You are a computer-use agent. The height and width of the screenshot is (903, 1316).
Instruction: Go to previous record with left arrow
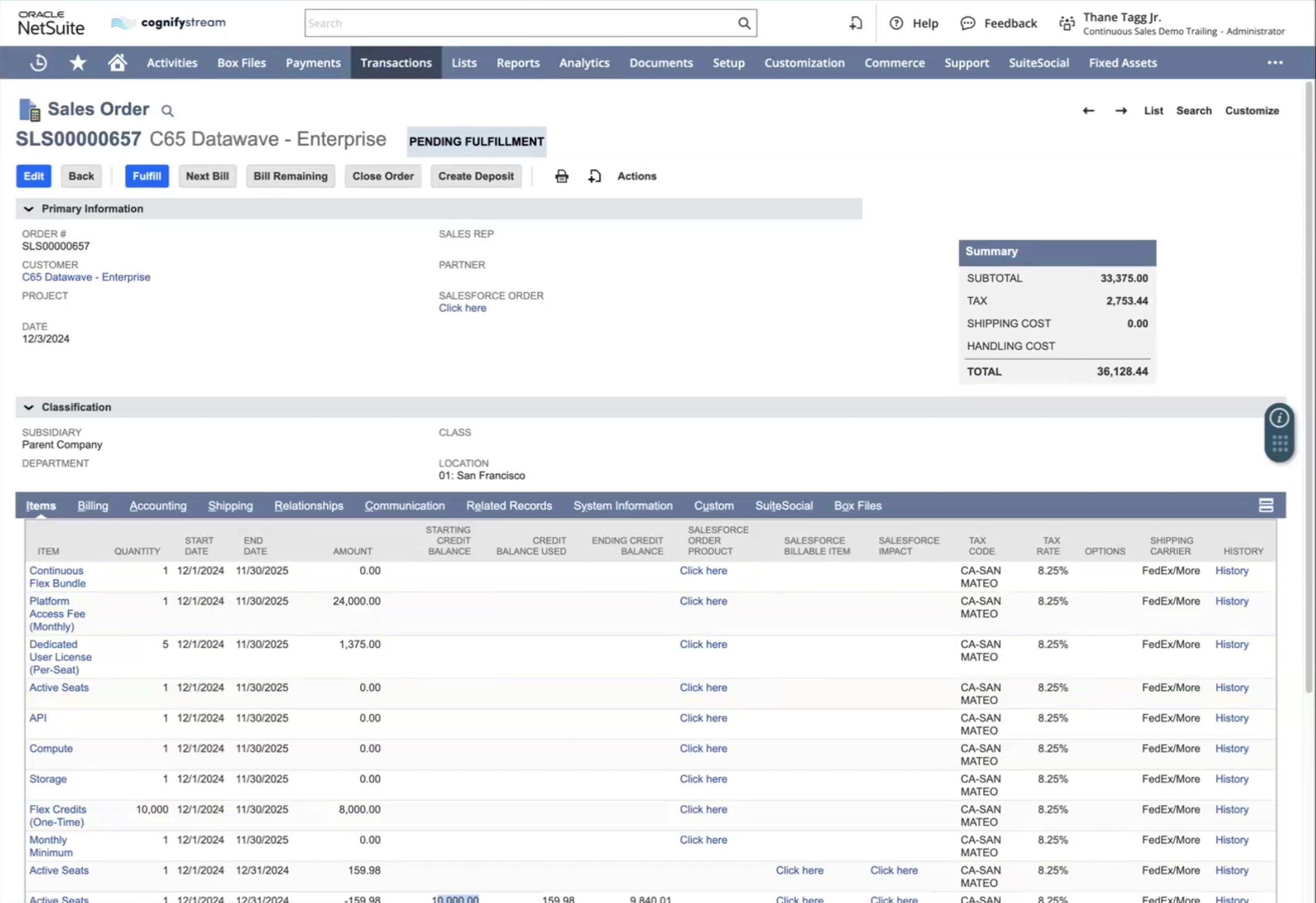pyautogui.click(x=1088, y=111)
